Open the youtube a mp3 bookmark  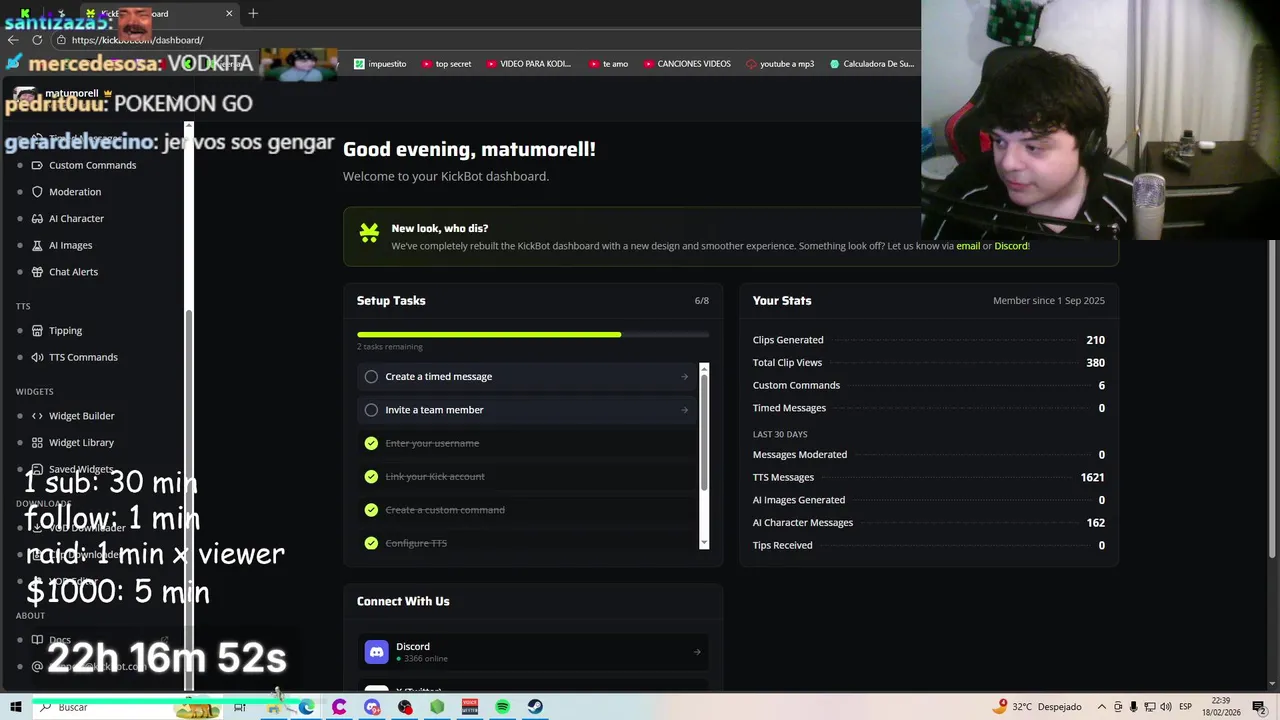click(x=780, y=64)
